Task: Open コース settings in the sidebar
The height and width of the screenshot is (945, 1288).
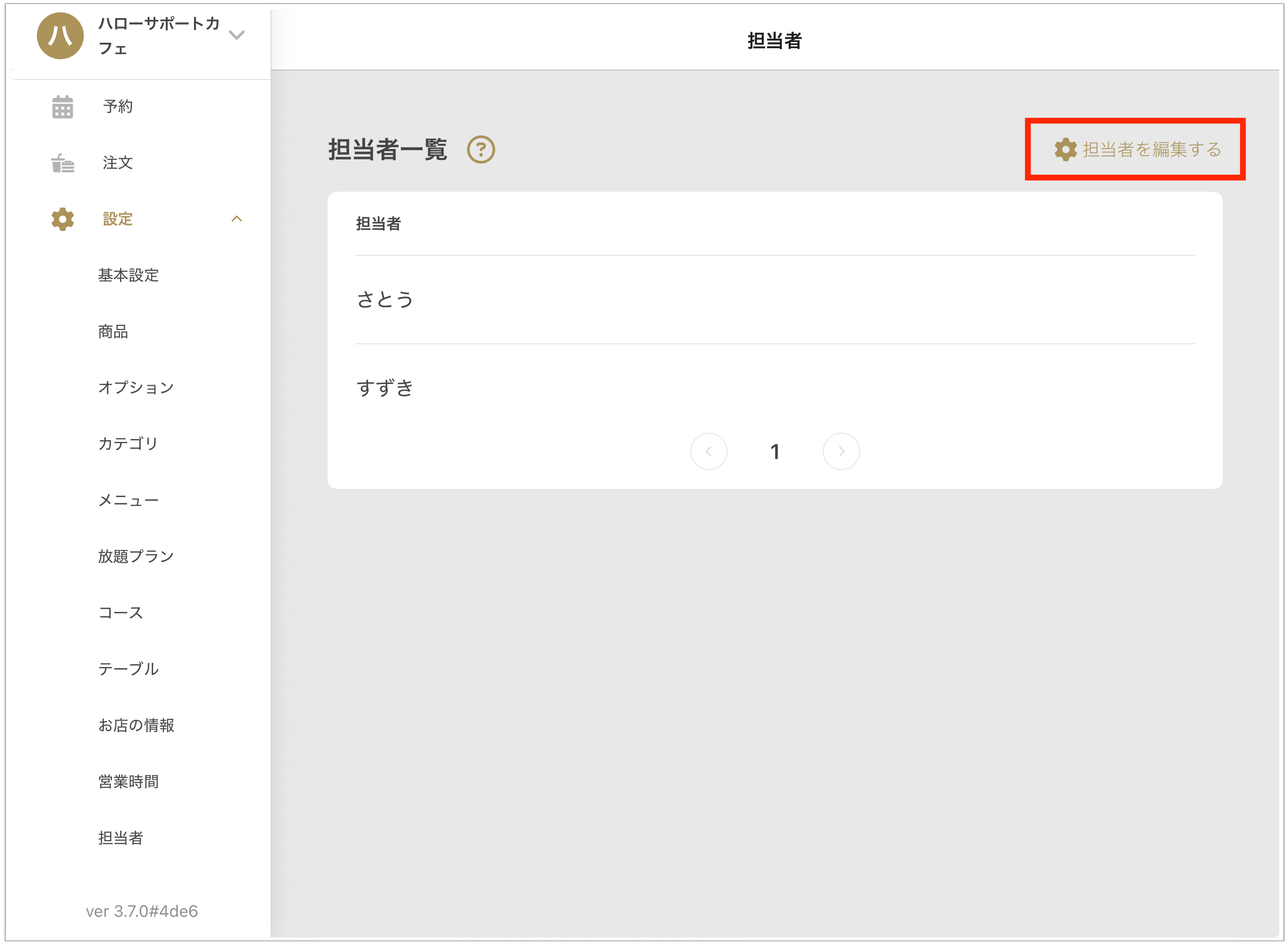Action: [x=121, y=613]
